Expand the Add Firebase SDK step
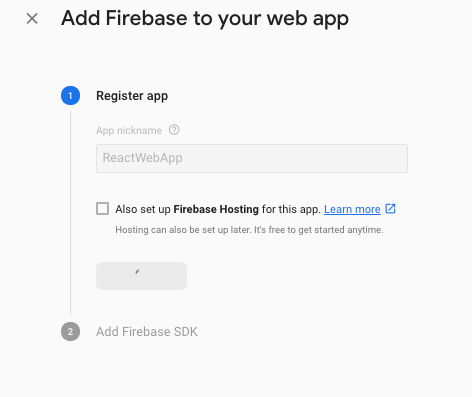472x397 pixels. pos(147,332)
